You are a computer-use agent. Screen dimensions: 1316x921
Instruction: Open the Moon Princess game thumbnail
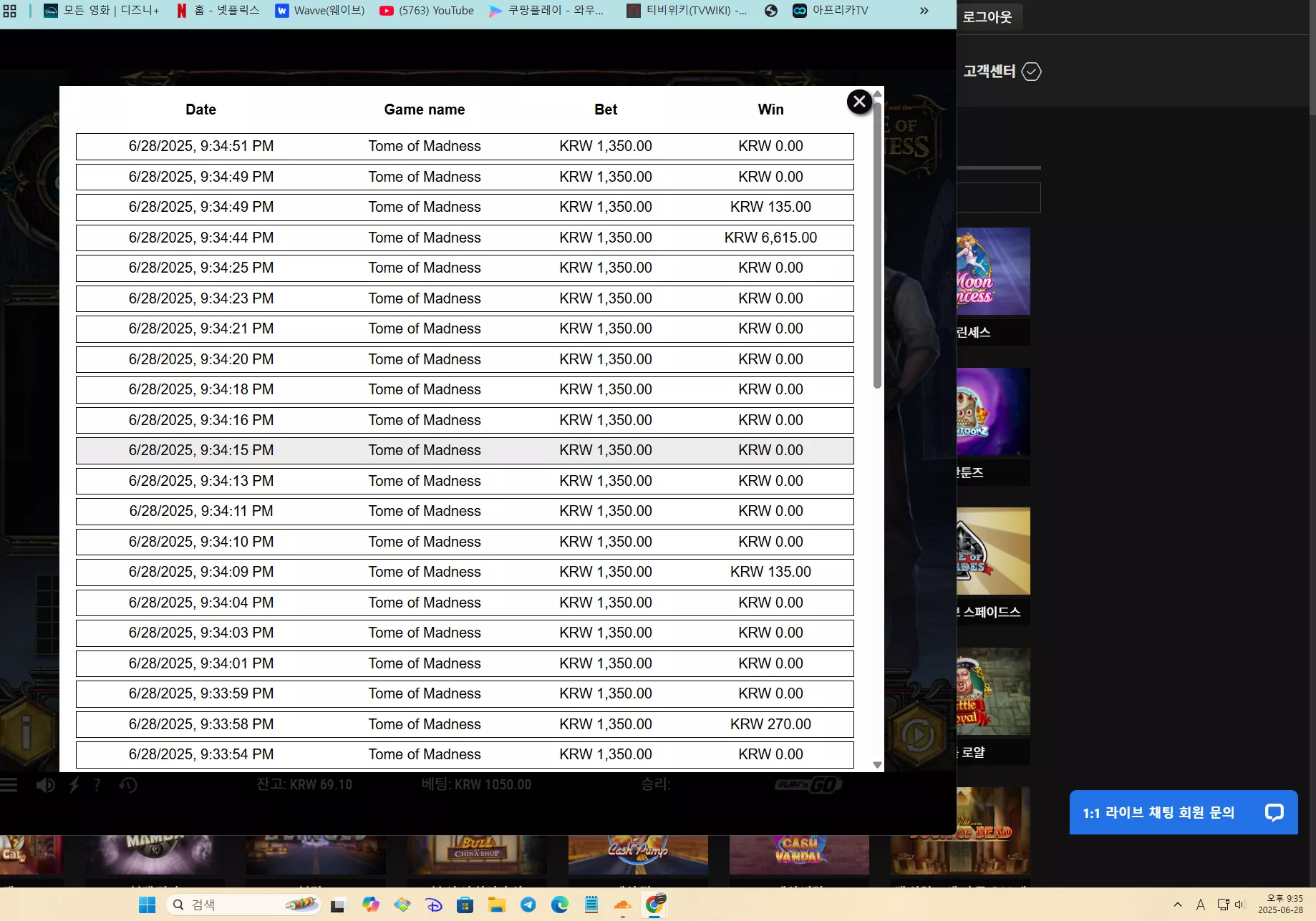(994, 271)
